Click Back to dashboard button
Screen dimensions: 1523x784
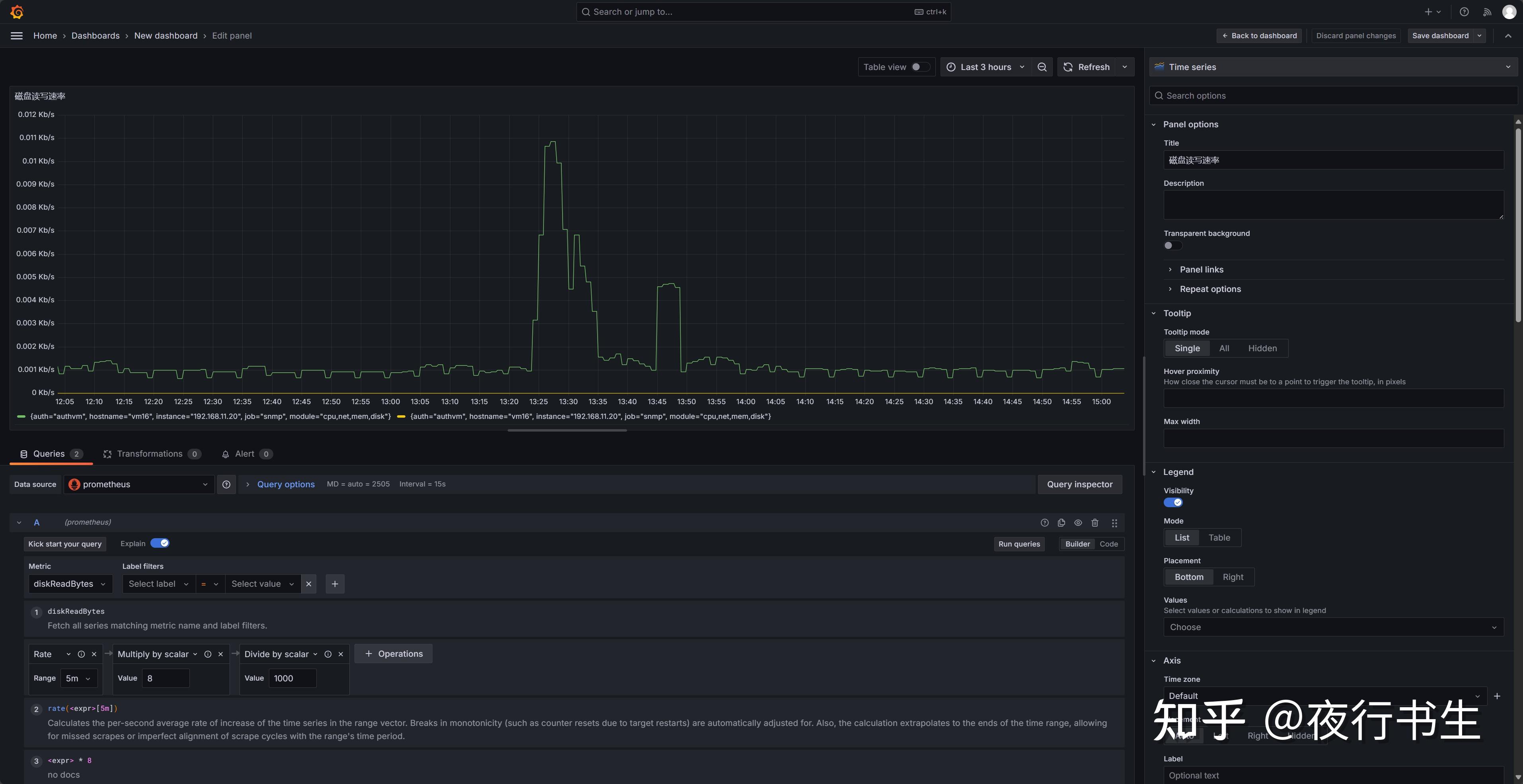[1259, 35]
